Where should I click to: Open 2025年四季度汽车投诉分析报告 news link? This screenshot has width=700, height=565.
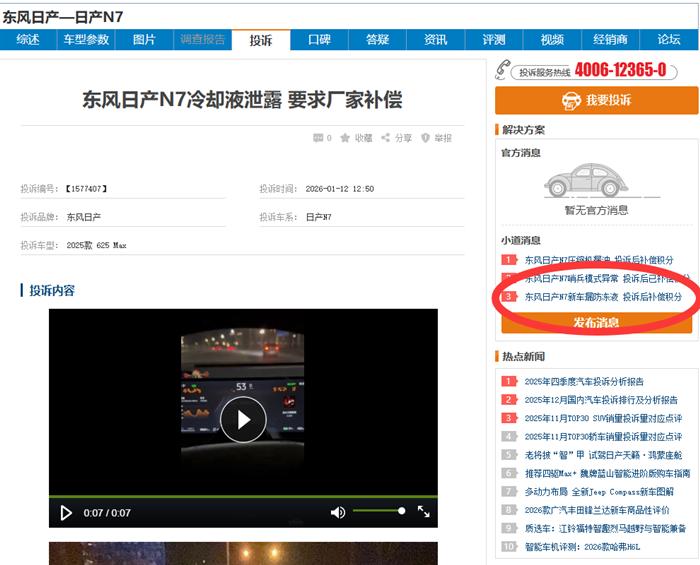tap(584, 381)
